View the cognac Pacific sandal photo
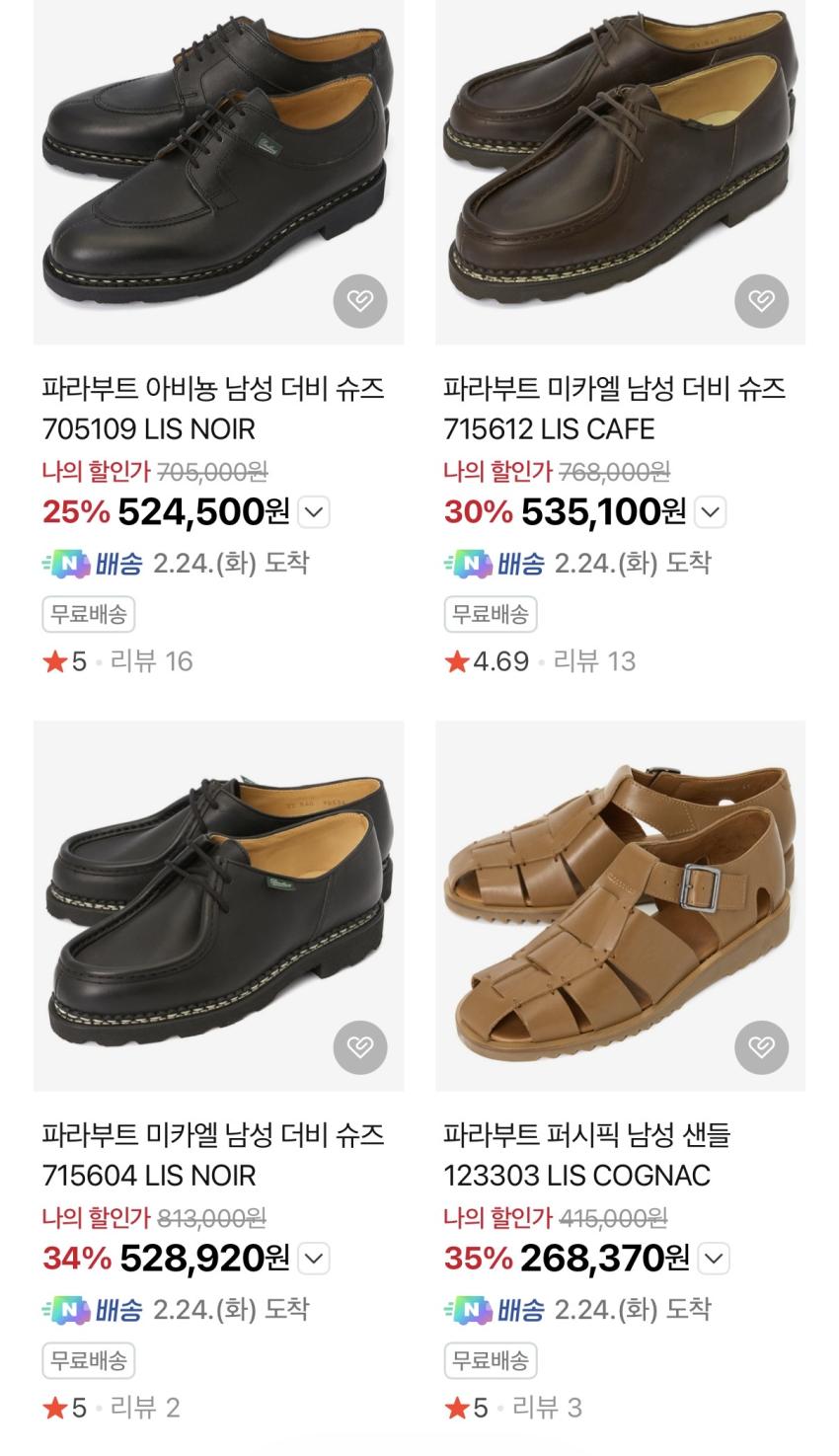This screenshot has width=839, height=1456. point(620,903)
